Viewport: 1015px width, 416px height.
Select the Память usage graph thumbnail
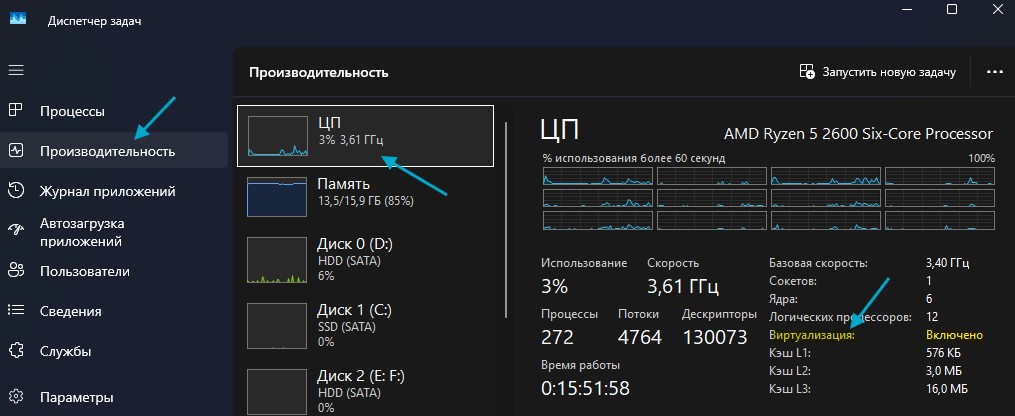(277, 197)
